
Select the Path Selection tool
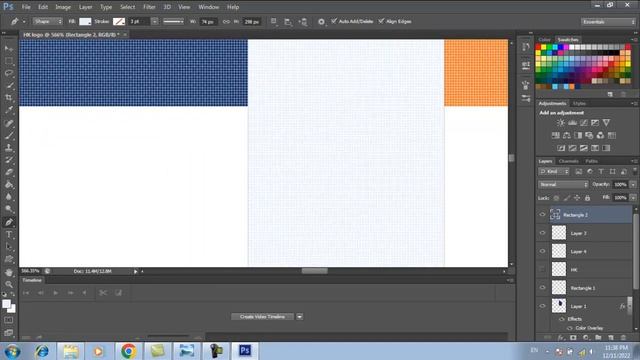9,247
